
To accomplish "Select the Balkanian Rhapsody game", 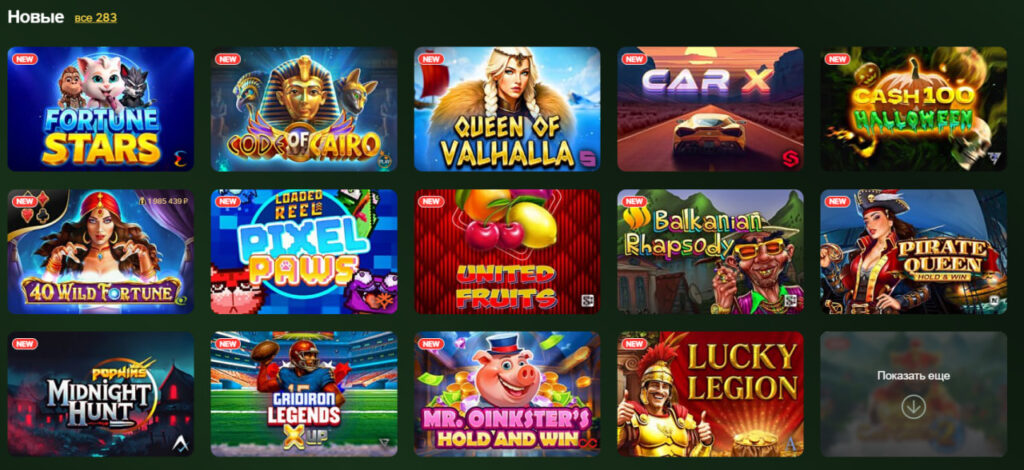I will click(711, 251).
